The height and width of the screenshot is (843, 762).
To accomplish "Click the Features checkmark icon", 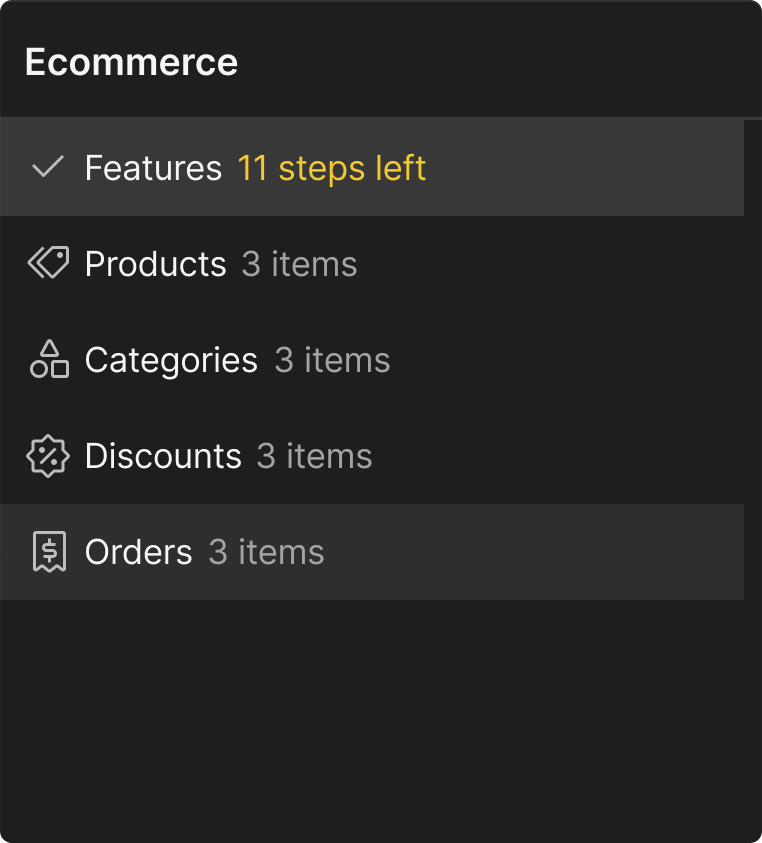I will pos(48,167).
